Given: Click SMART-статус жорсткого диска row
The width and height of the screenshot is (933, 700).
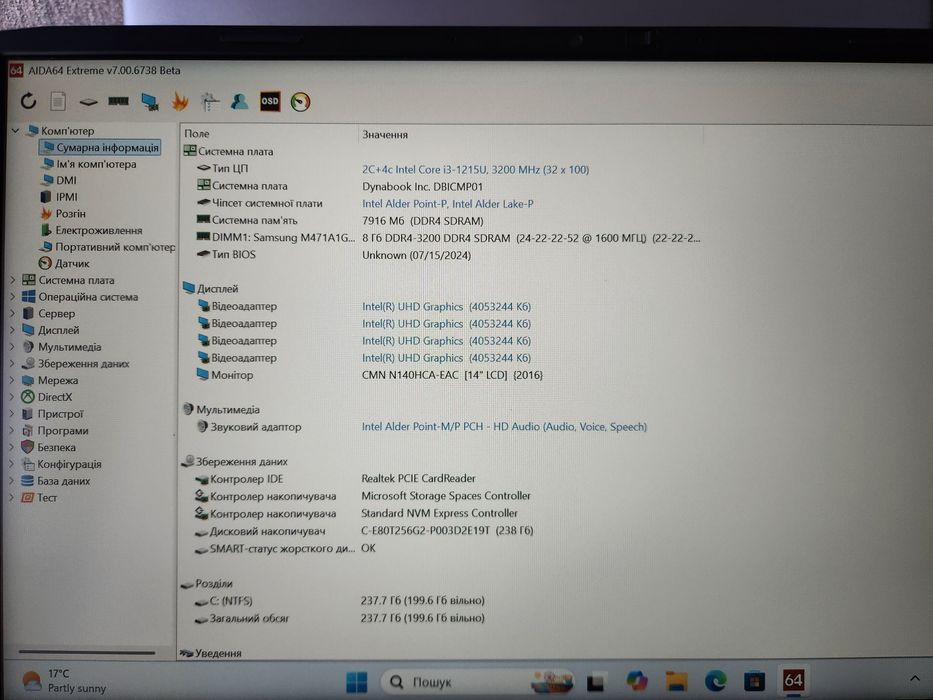Looking at the screenshot, I should (x=286, y=548).
